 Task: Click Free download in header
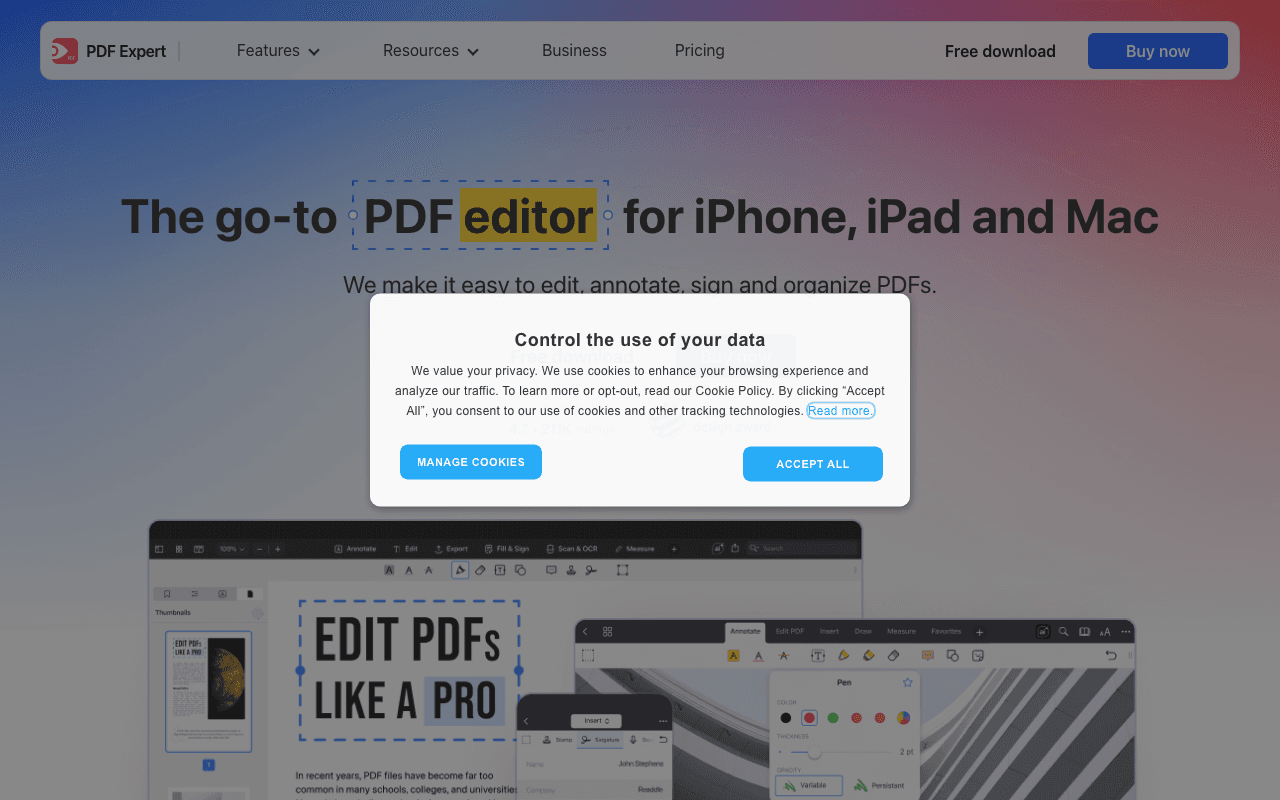[1000, 51]
